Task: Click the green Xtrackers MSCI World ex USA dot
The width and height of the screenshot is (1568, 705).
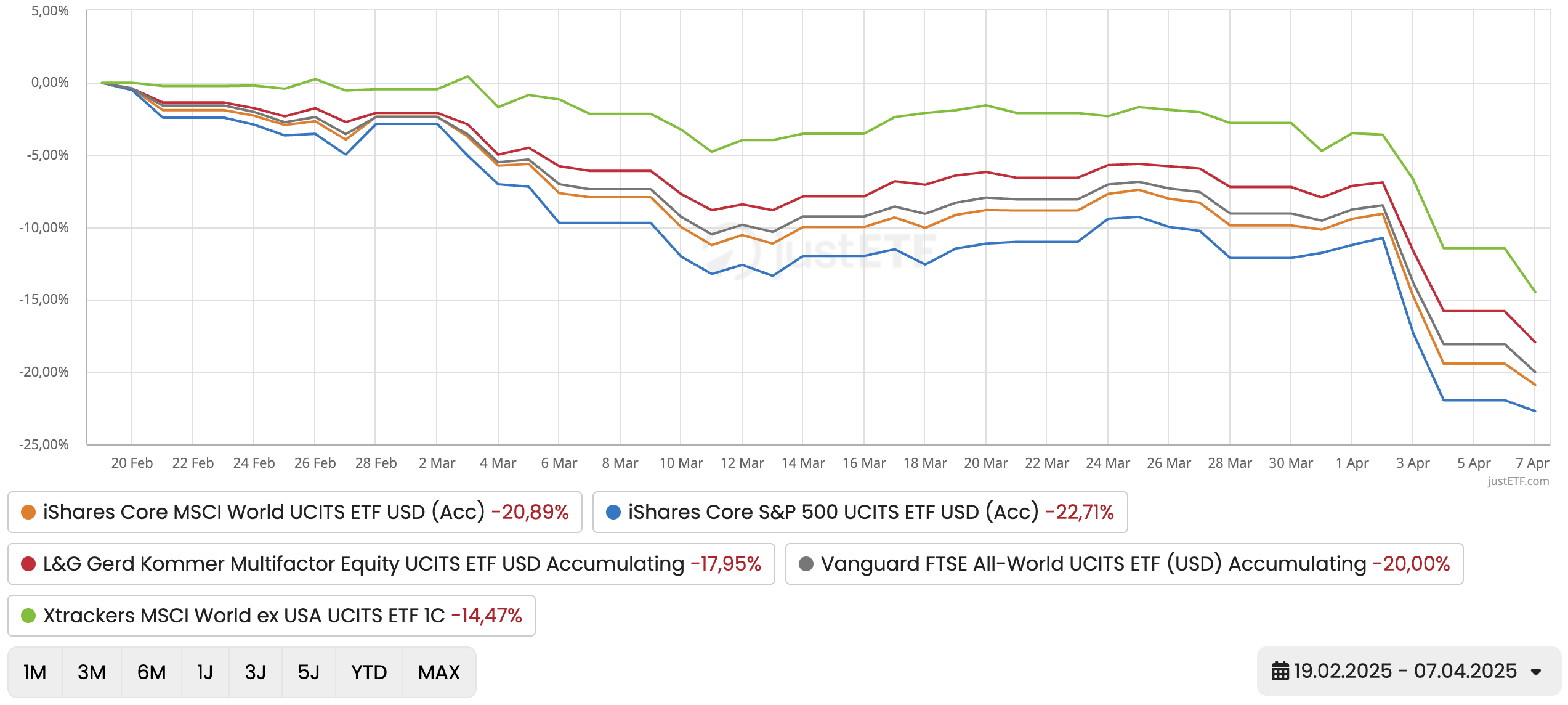Action: pos(28,615)
